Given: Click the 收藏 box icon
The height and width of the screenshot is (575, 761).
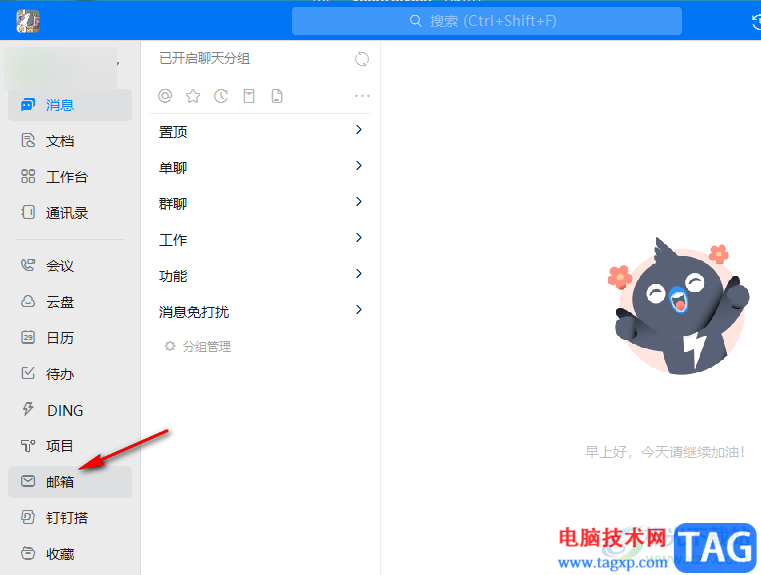Looking at the screenshot, I should click(28, 553).
